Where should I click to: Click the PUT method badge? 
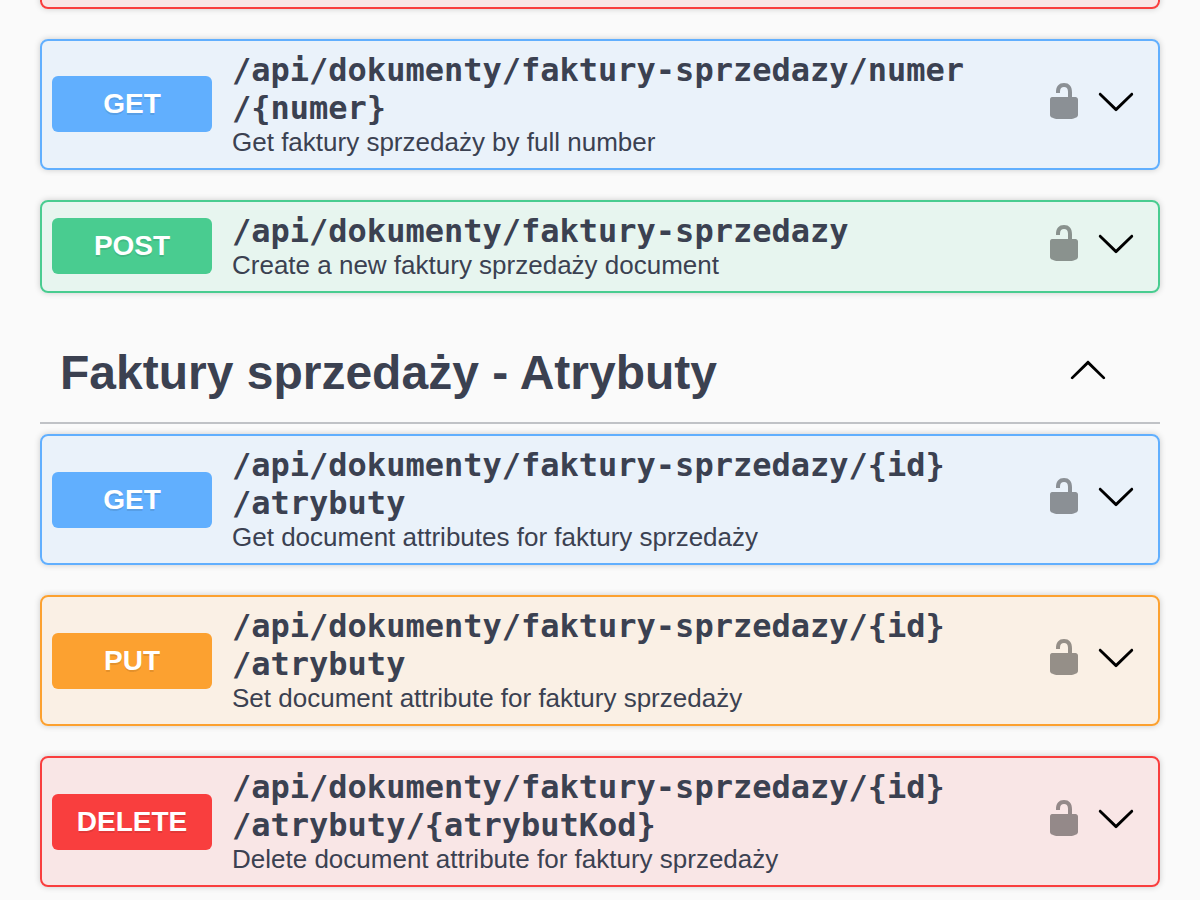point(131,660)
